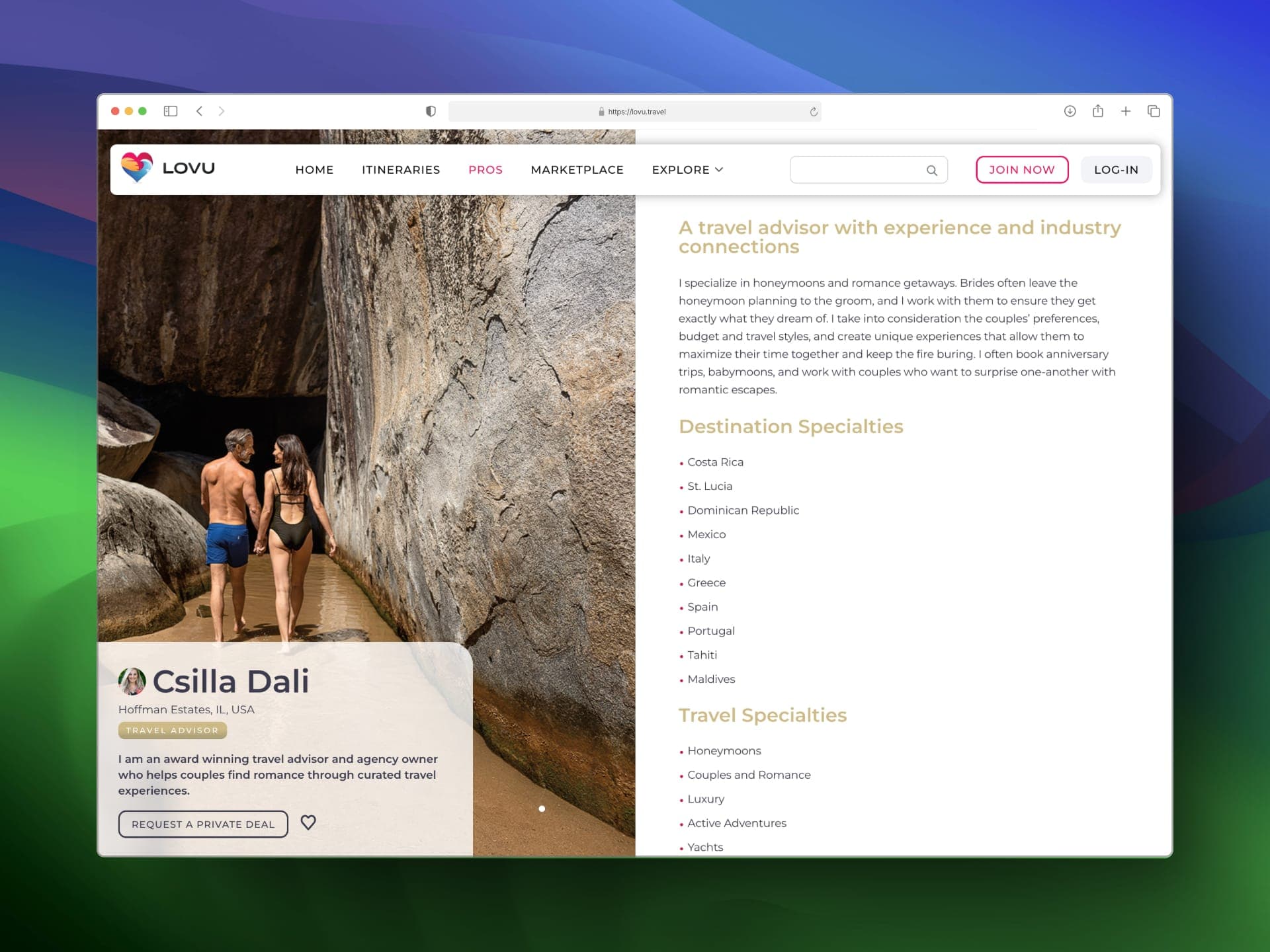Click Request a Private Deal button
Image resolution: width=1270 pixels, height=952 pixels.
[x=203, y=824]
